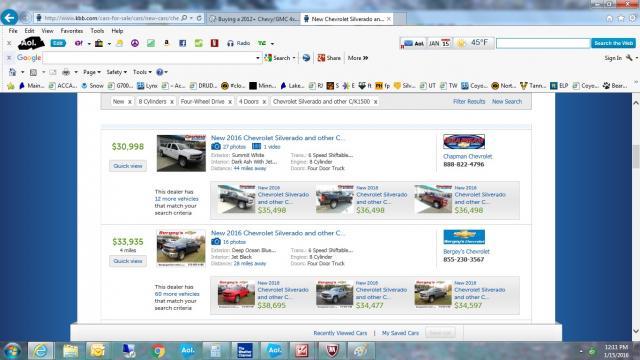Click the Facebook icon in AOL toolbar
Screen dimensions: 640x360
182,43
